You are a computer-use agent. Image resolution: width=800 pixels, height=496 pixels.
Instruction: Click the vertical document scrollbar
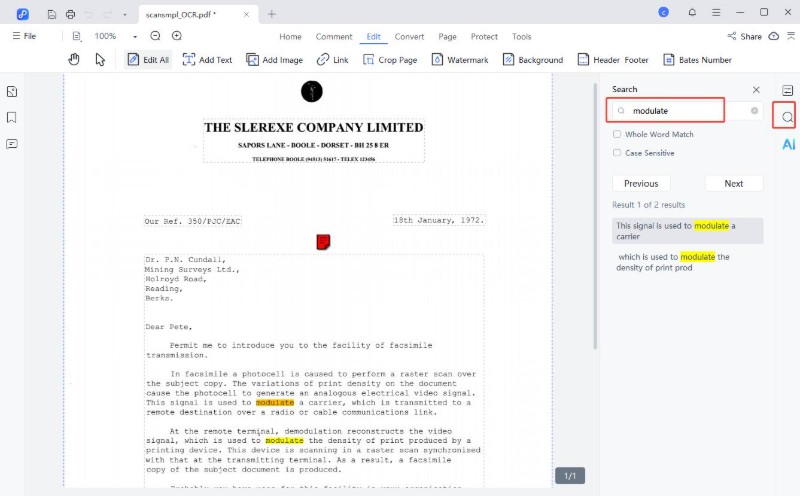pyautogui.click(x=595, y=216)
